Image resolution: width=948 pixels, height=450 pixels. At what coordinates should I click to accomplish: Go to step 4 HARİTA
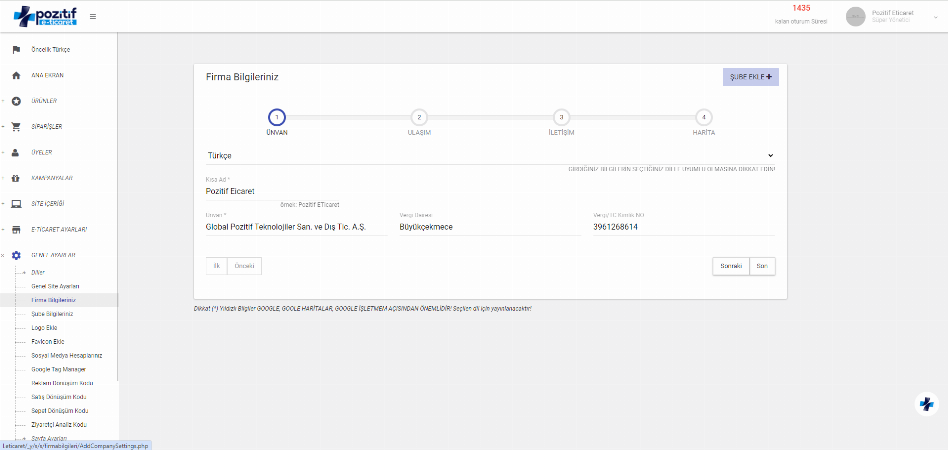tap(704, 117)
